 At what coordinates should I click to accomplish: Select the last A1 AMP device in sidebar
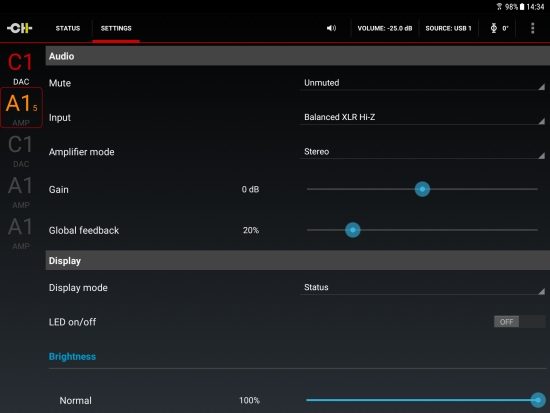pyautogui.click(x=21, y=233)
